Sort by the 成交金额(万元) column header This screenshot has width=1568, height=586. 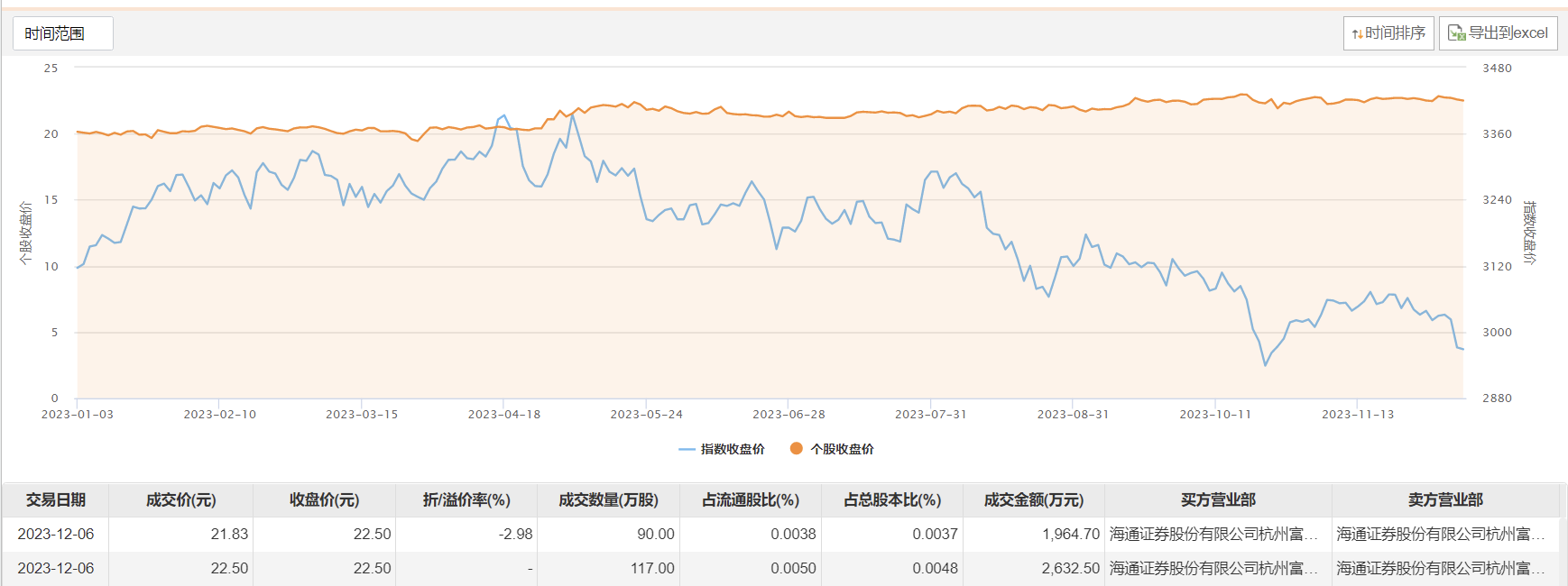1034,499
